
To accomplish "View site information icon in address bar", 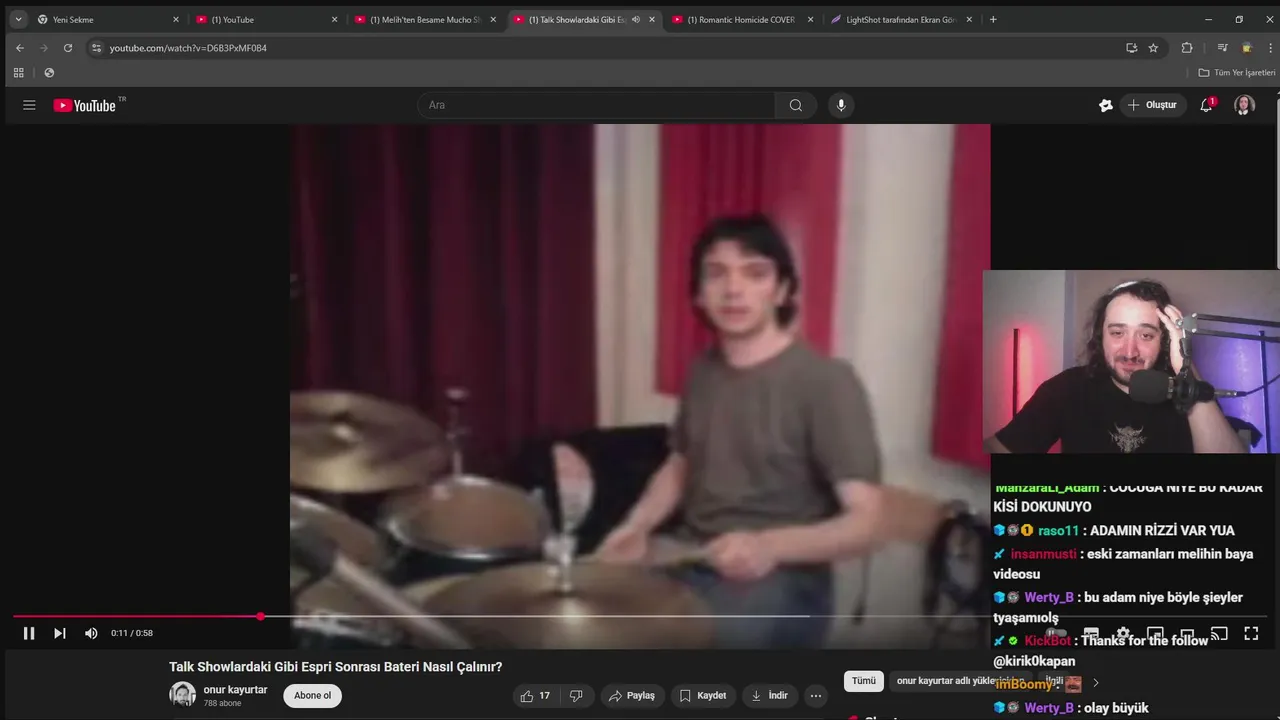I will (x=96, y=47).
